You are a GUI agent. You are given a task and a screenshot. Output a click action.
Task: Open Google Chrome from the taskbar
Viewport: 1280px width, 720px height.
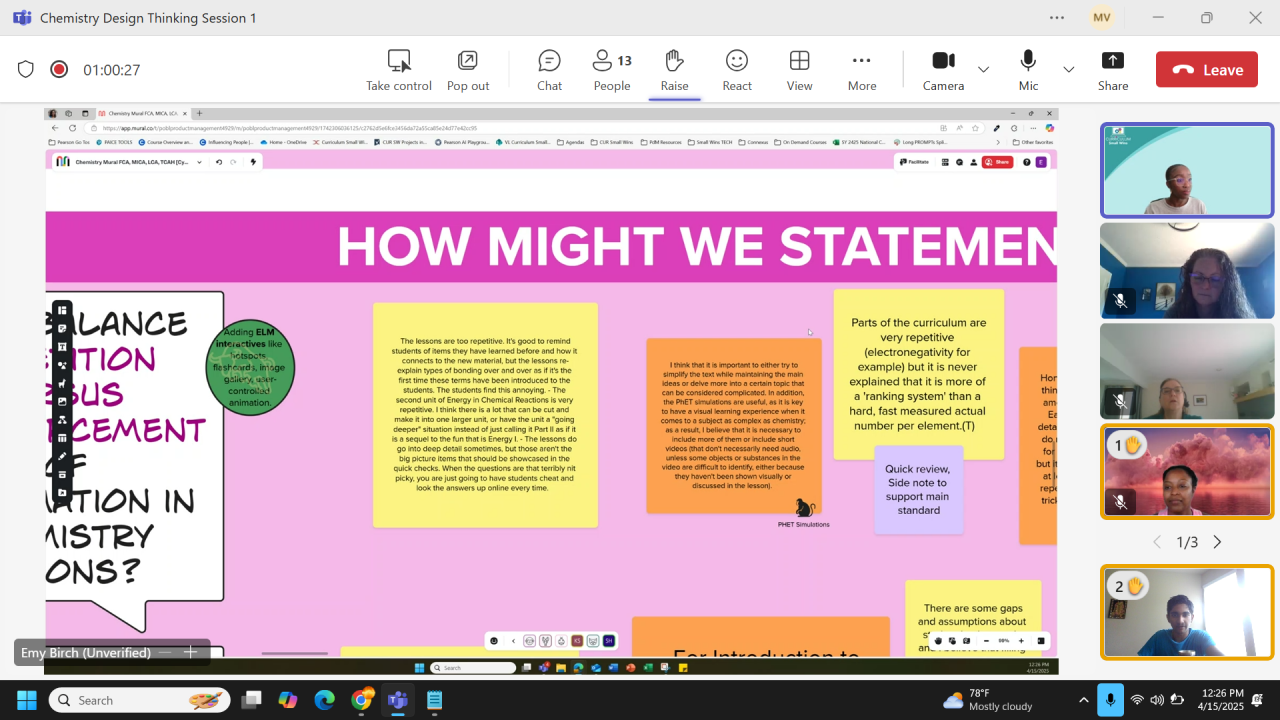(x=361, y=700)
